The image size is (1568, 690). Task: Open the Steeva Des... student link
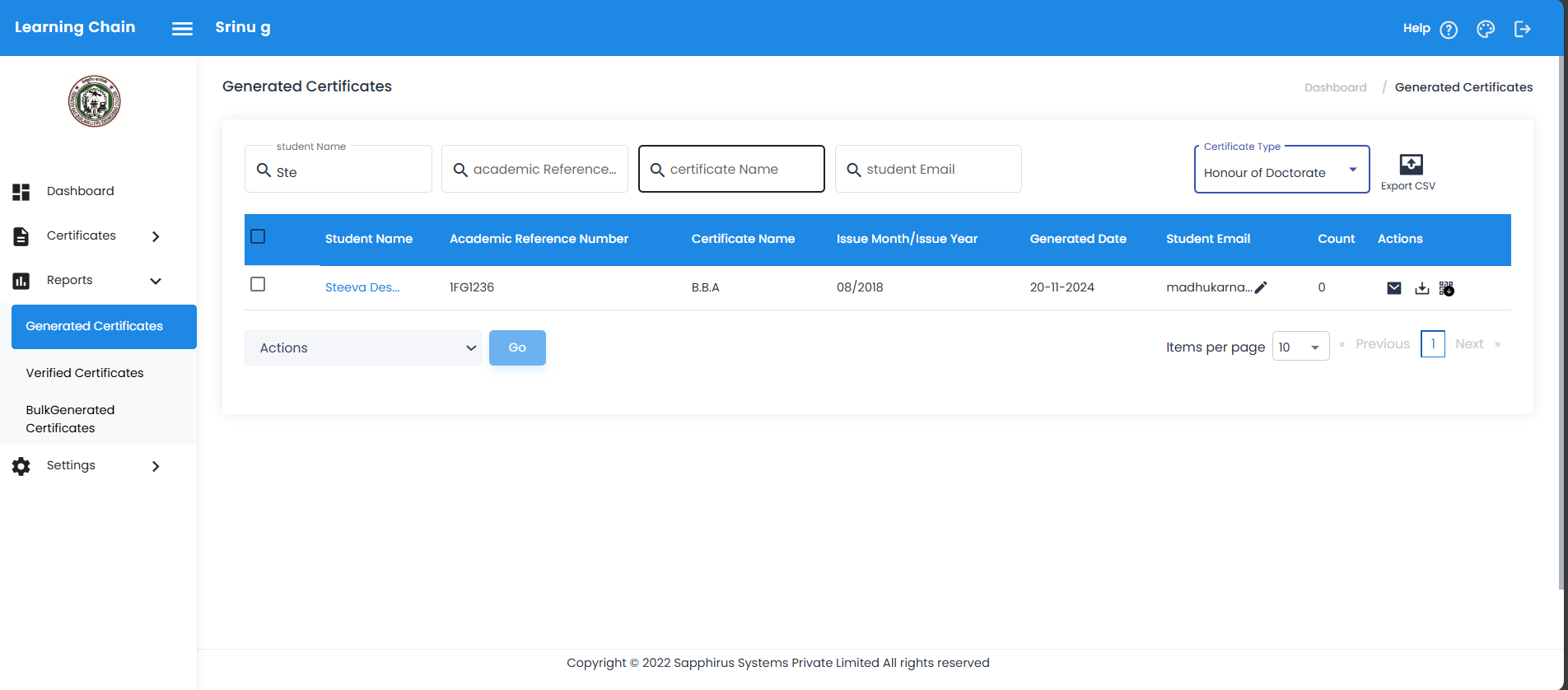362,287
